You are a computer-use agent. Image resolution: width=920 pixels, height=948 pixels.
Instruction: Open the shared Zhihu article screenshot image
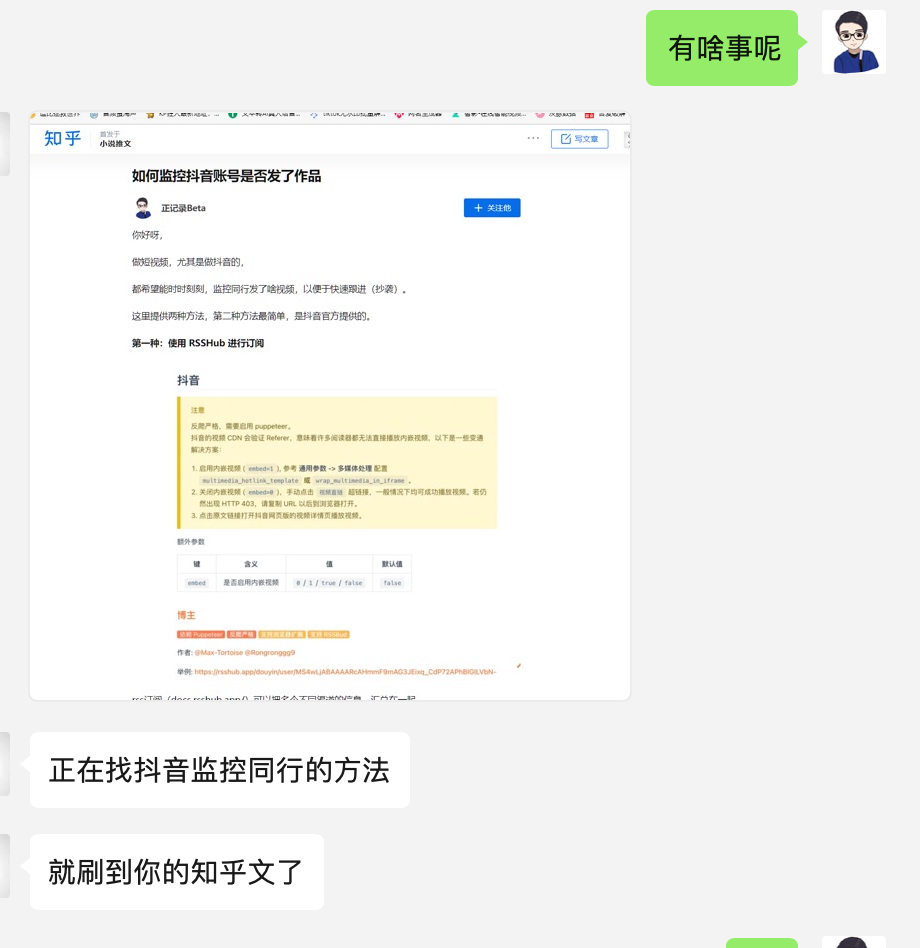pos(330,406)
